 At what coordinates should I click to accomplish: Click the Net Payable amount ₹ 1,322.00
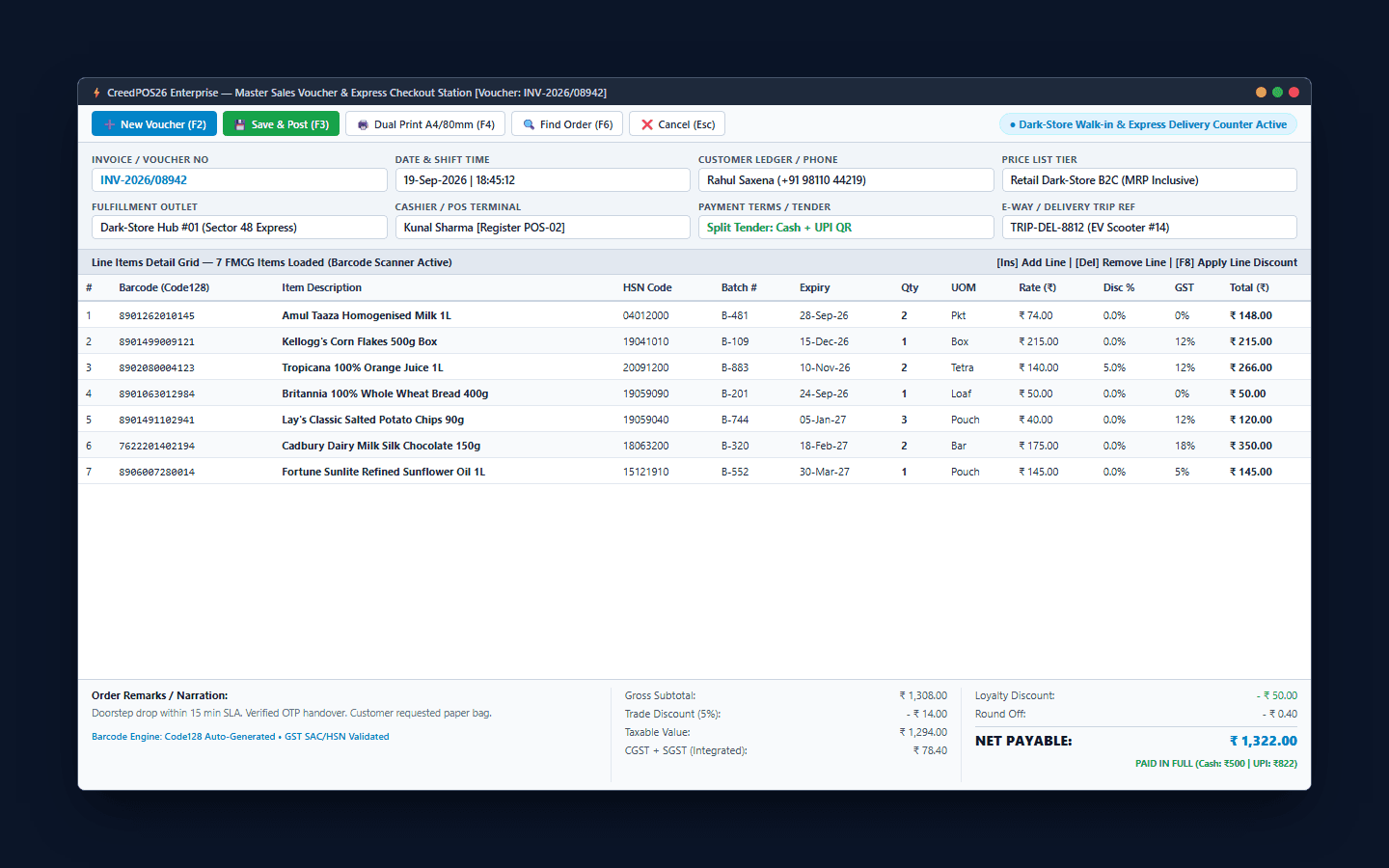1264,741
